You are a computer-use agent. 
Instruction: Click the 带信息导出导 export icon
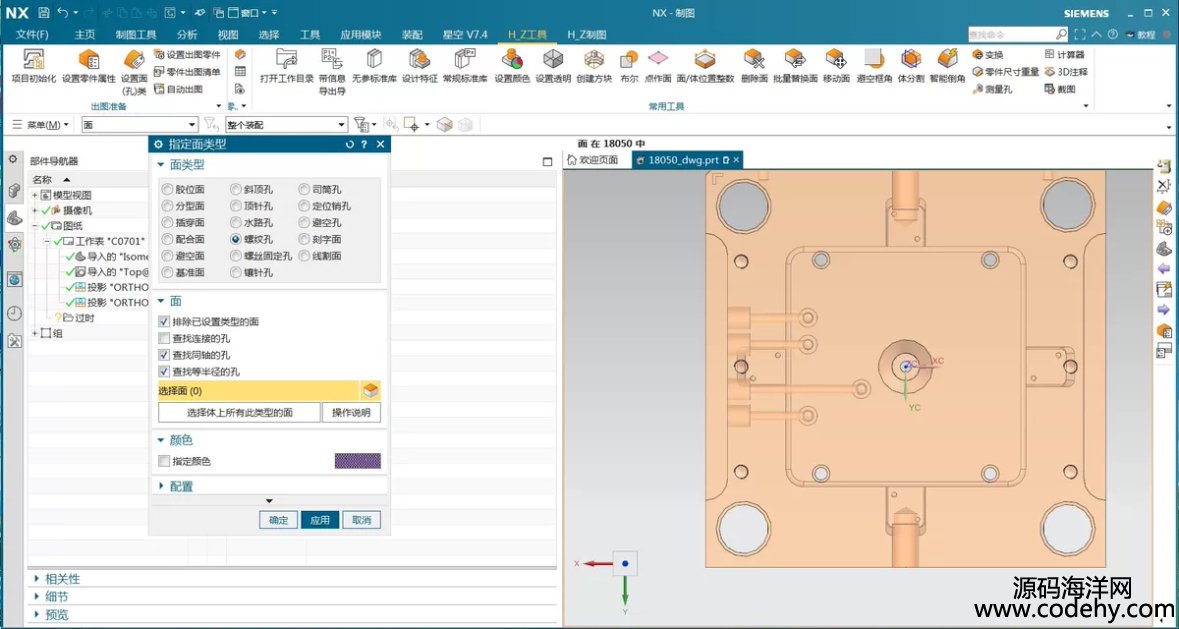332,71
